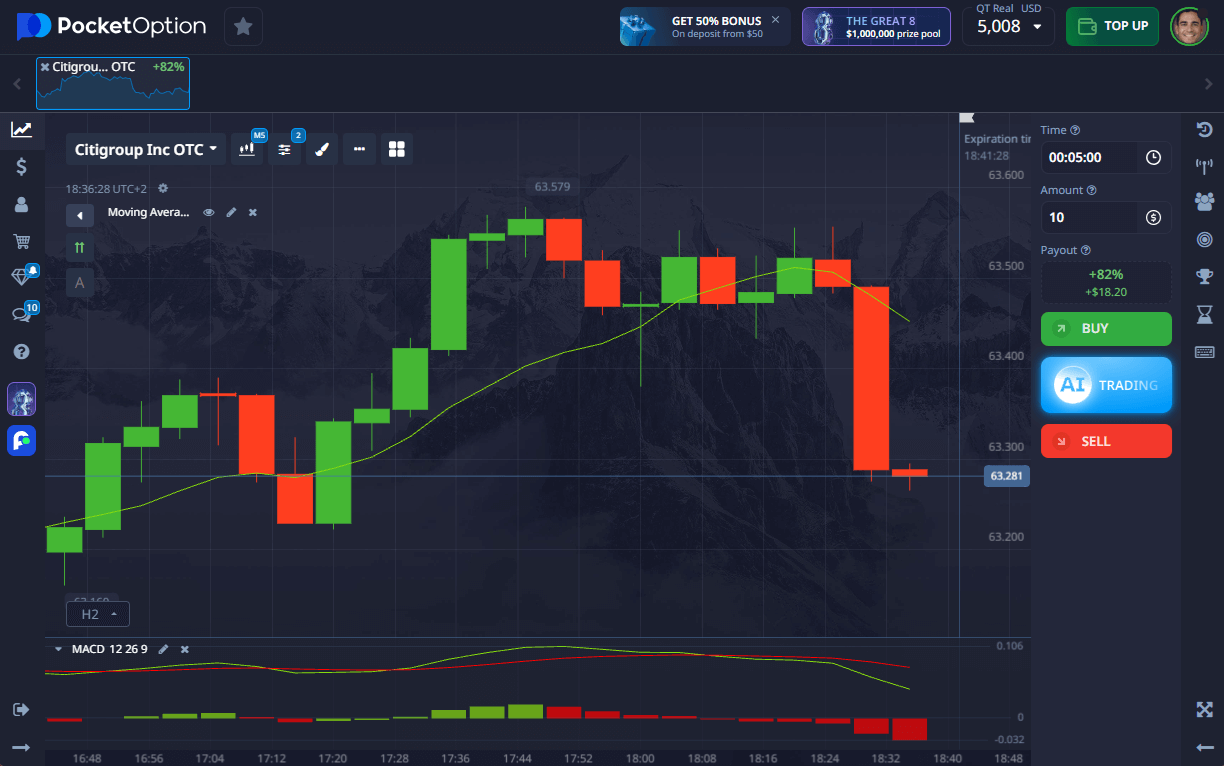Hide the Moving Average indicator eye
Image resolution: width=1224 pixels, height=766 pixels.
pyautogui.click(x=209, y=212)
